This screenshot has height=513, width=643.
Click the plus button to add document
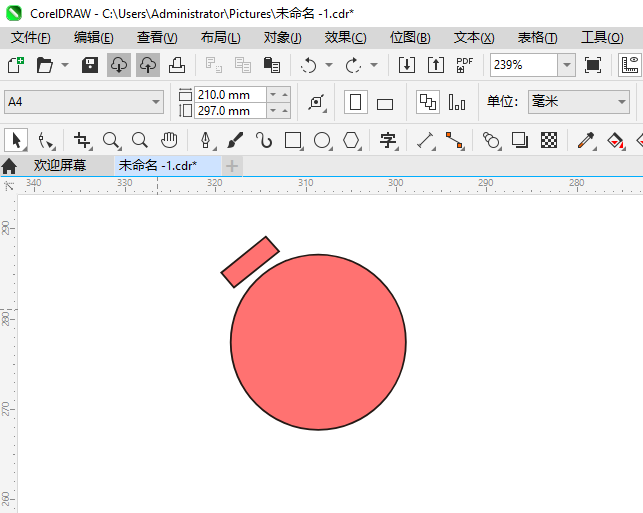click(232, 166)
